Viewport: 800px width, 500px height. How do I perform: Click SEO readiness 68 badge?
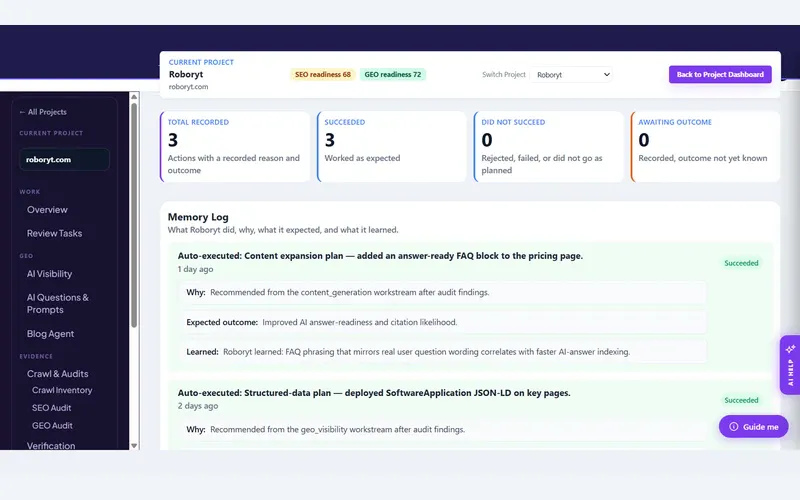[x=322, y=74]
